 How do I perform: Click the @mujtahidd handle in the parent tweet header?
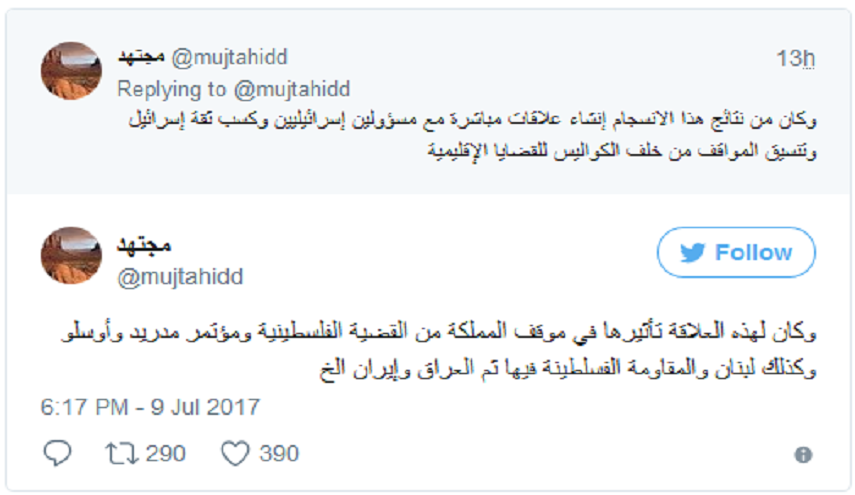pyautogui.click(x=232, y=58)
